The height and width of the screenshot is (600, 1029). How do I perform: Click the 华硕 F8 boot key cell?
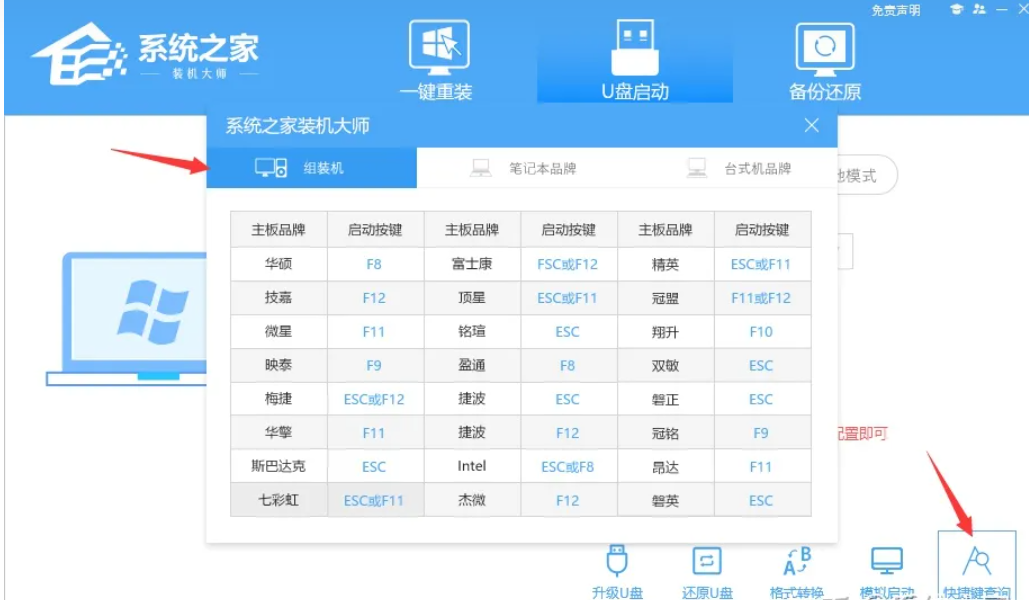point(374,264)
